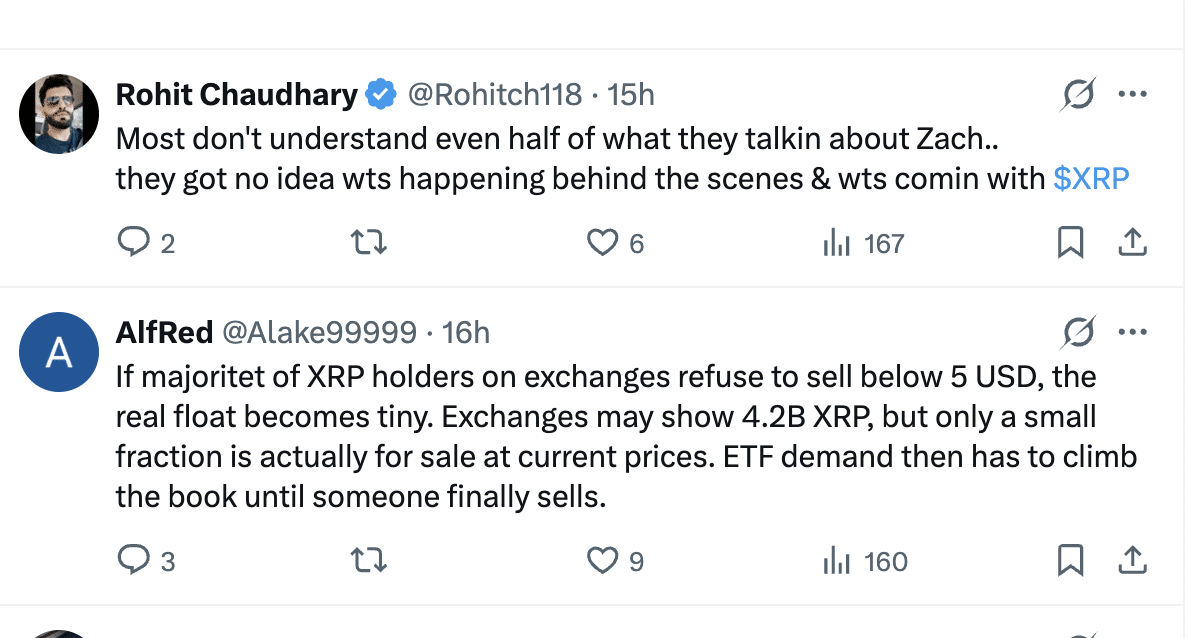Open Grok icon on AlfRed's tweet
This screenshot has height=638, width=1188.
pyautogui.click(x=1078, y=332)
